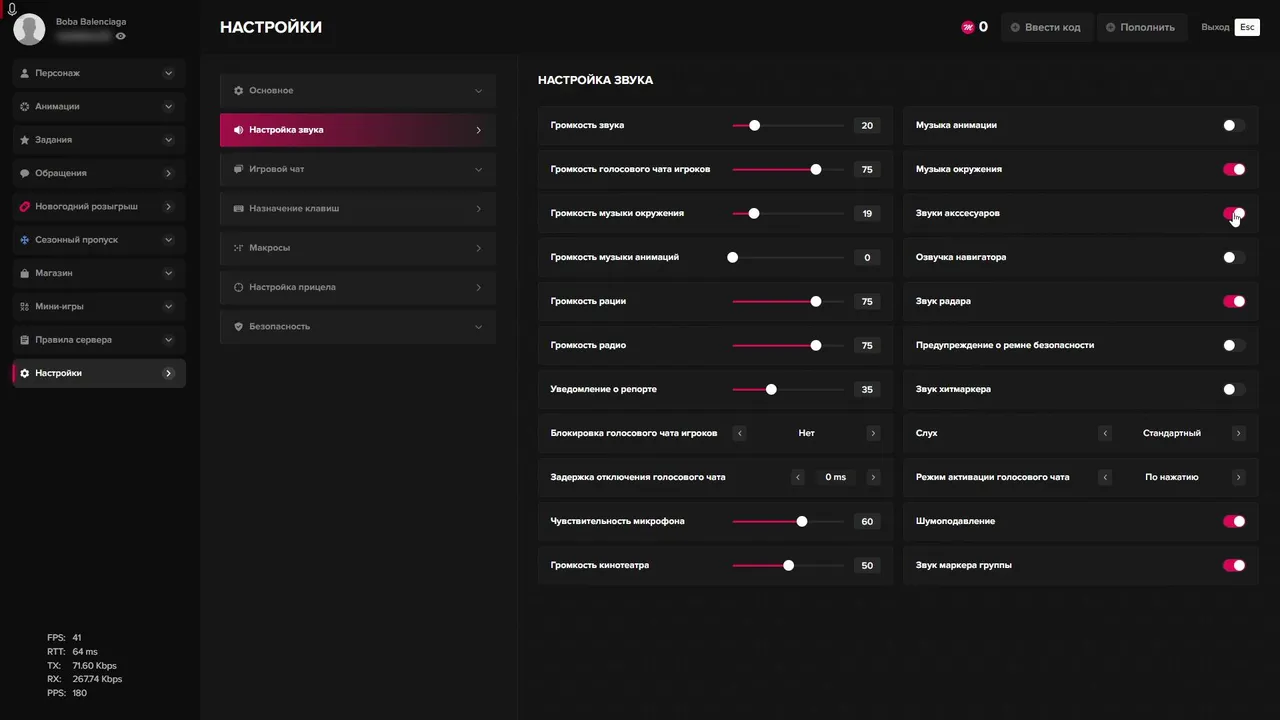Click the Ввести код button
1280x720 pixels.
tap(1045, 27)
